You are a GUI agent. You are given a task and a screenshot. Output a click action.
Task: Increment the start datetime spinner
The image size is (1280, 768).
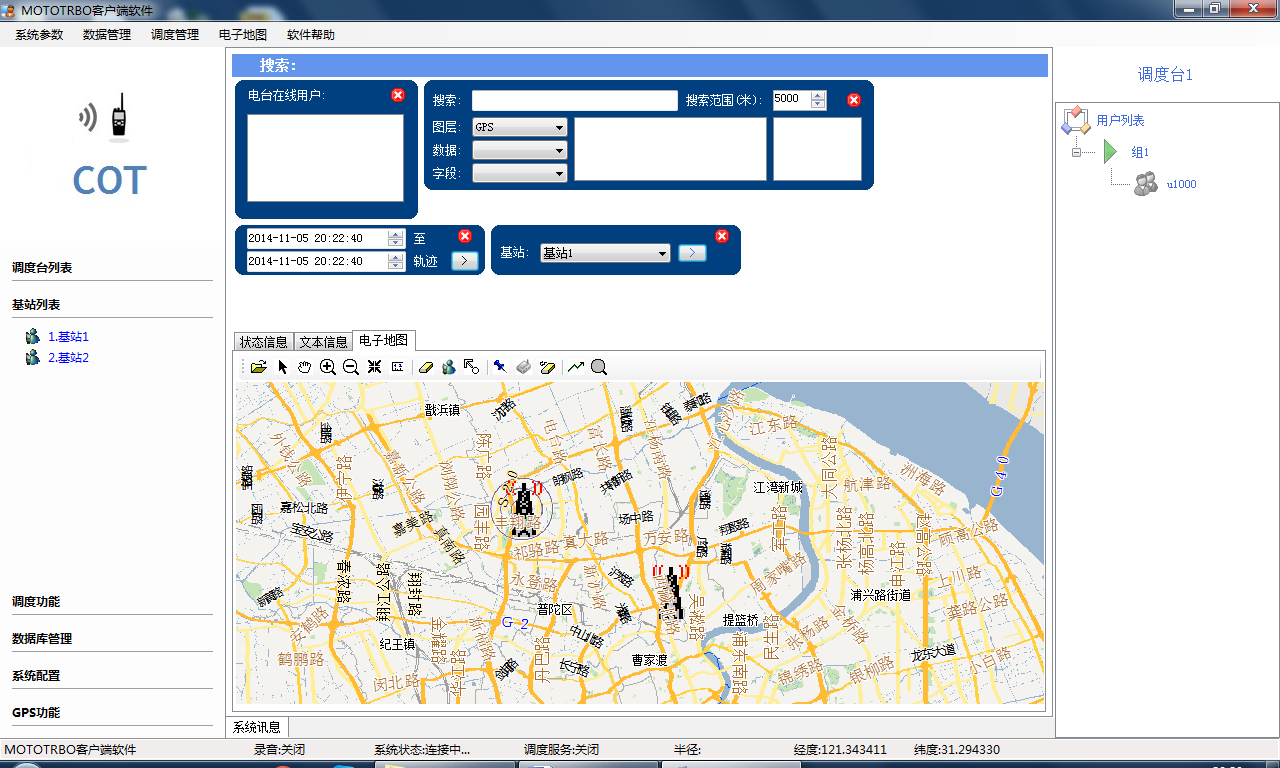396,234
